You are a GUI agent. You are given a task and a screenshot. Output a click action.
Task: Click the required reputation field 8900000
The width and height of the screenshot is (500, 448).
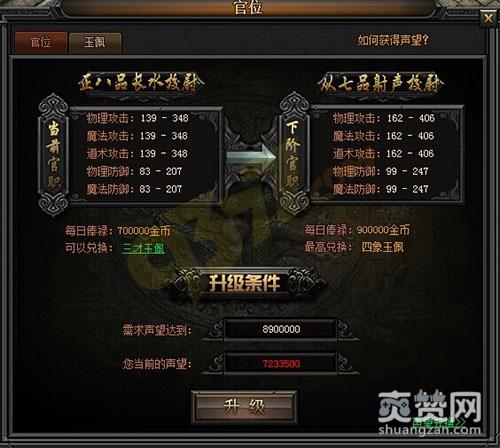click(281, 330)
